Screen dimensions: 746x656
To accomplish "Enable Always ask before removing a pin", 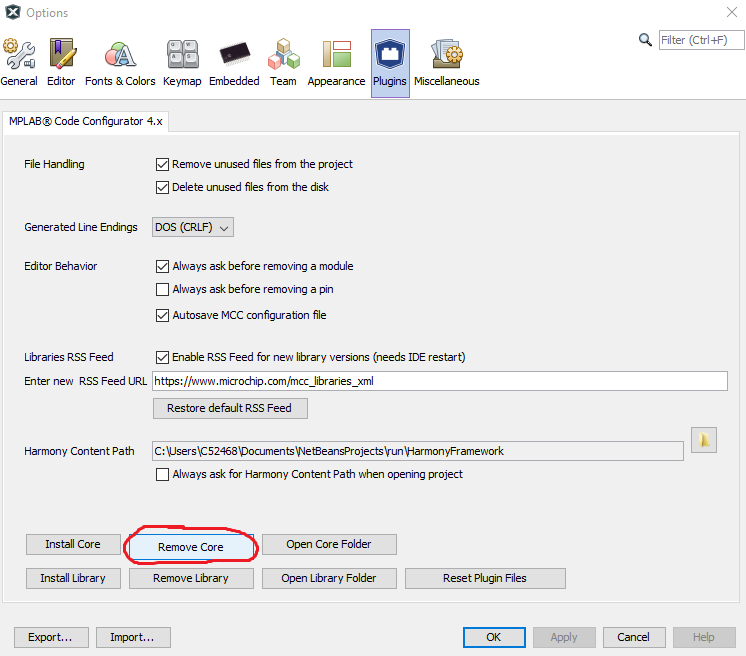I will coord(162,289).
